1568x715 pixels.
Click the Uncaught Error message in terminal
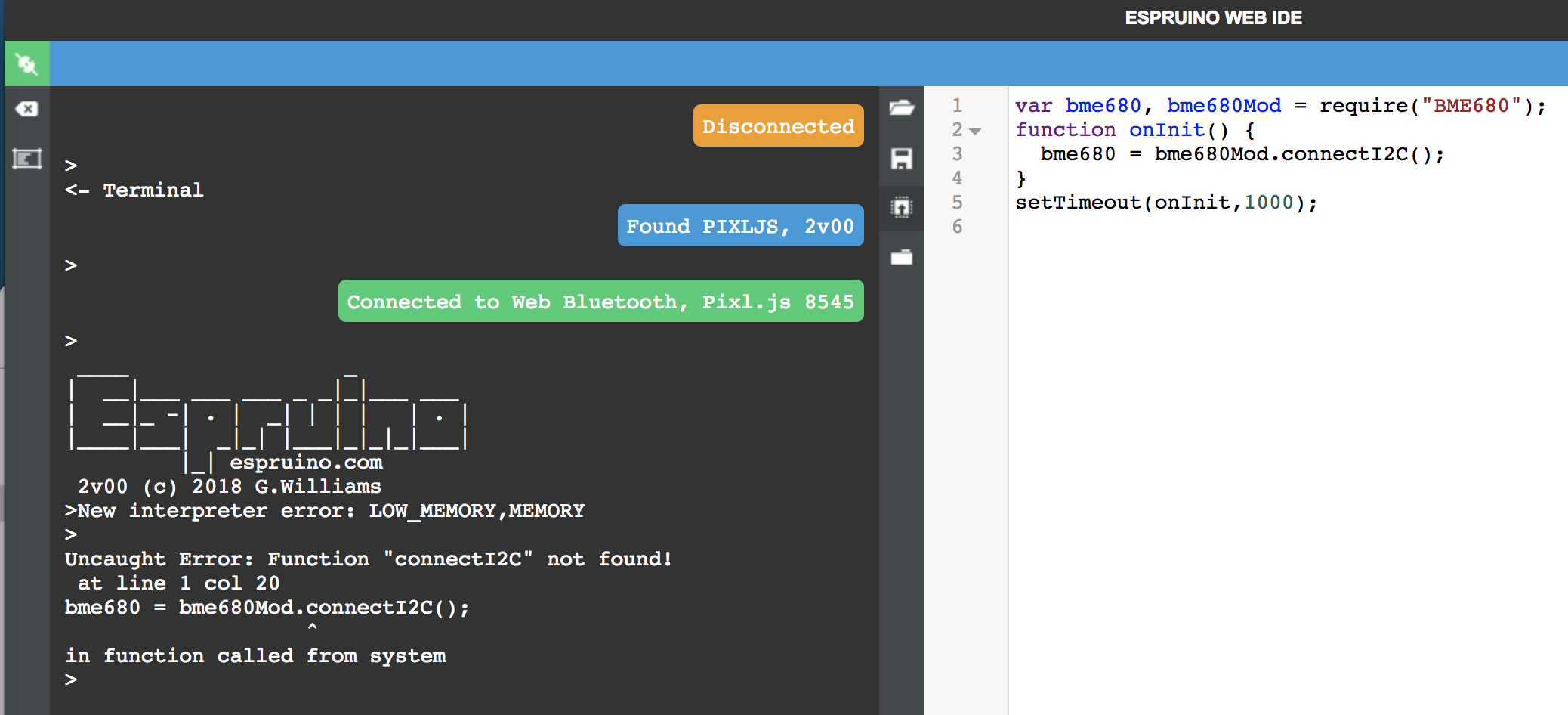click(369, 559)
